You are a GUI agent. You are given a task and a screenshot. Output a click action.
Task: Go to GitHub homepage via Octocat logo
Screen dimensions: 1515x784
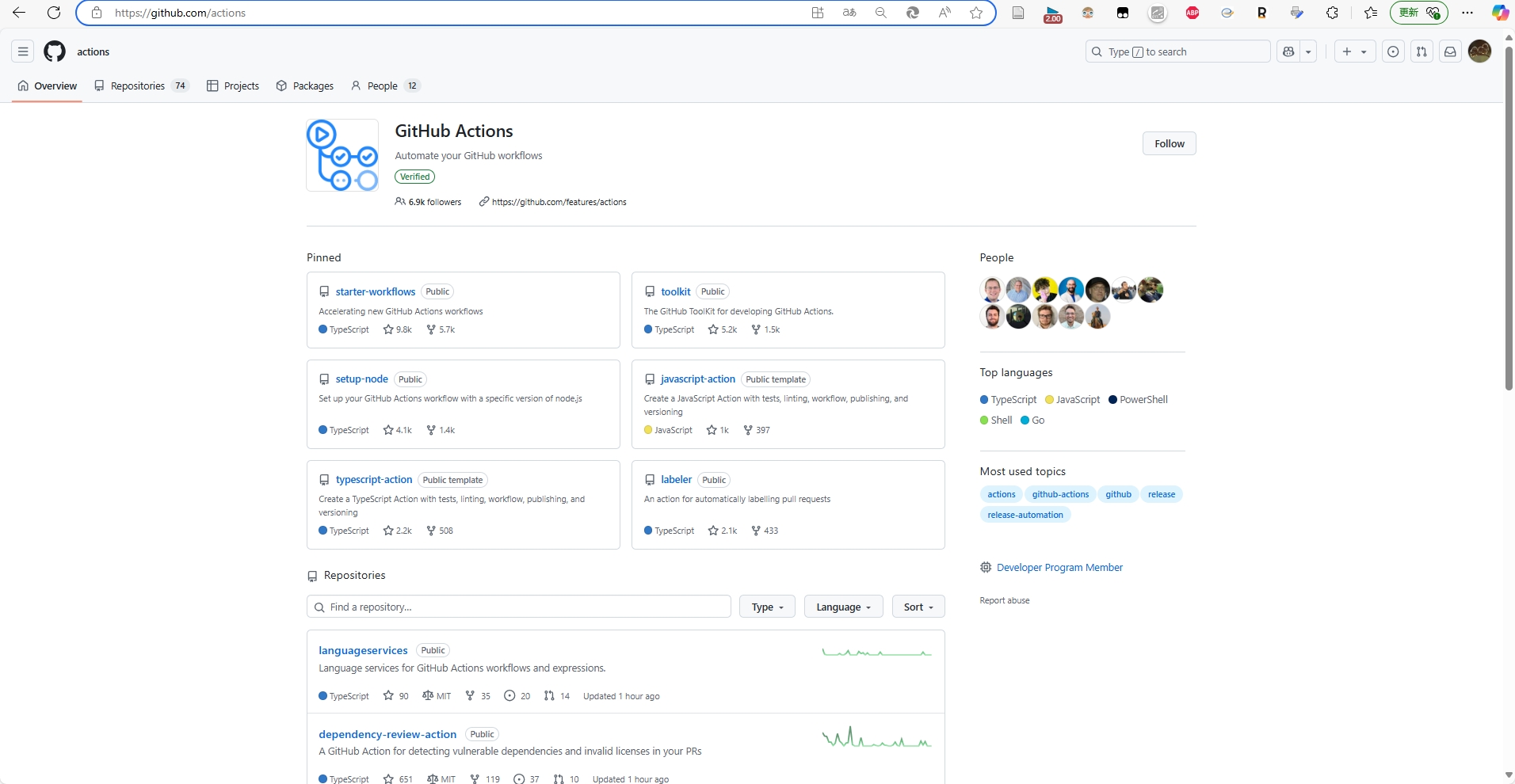(x=55, y=51)
